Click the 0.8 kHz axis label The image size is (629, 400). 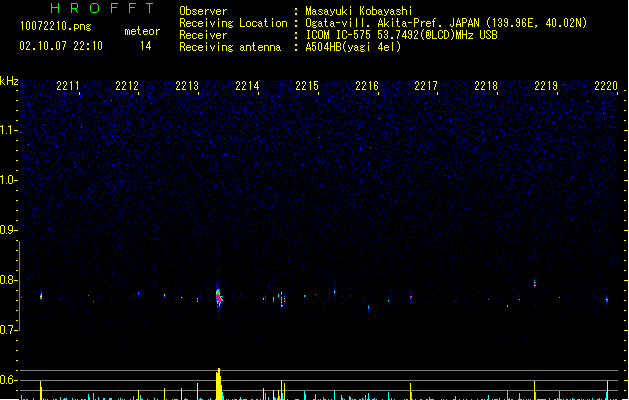point(8,280)
